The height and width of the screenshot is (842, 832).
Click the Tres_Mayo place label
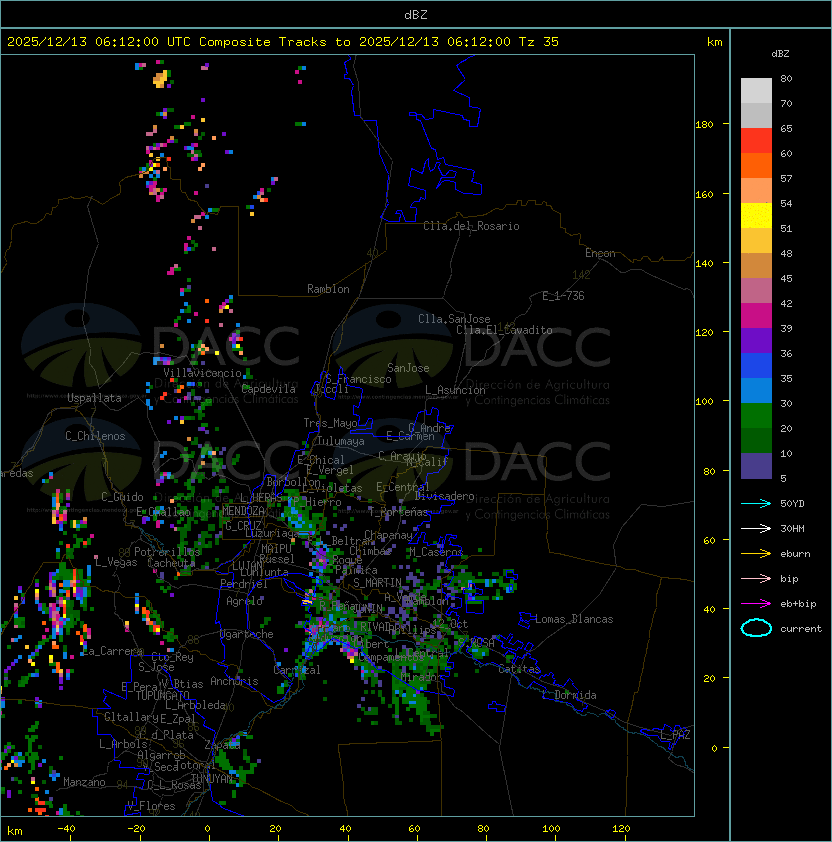coord(330,423)
